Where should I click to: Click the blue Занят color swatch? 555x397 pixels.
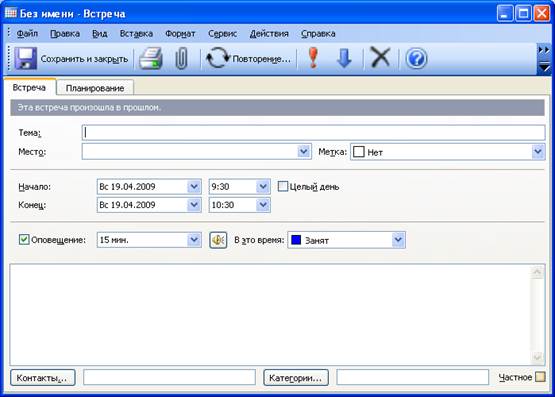[x=296, y=240]
